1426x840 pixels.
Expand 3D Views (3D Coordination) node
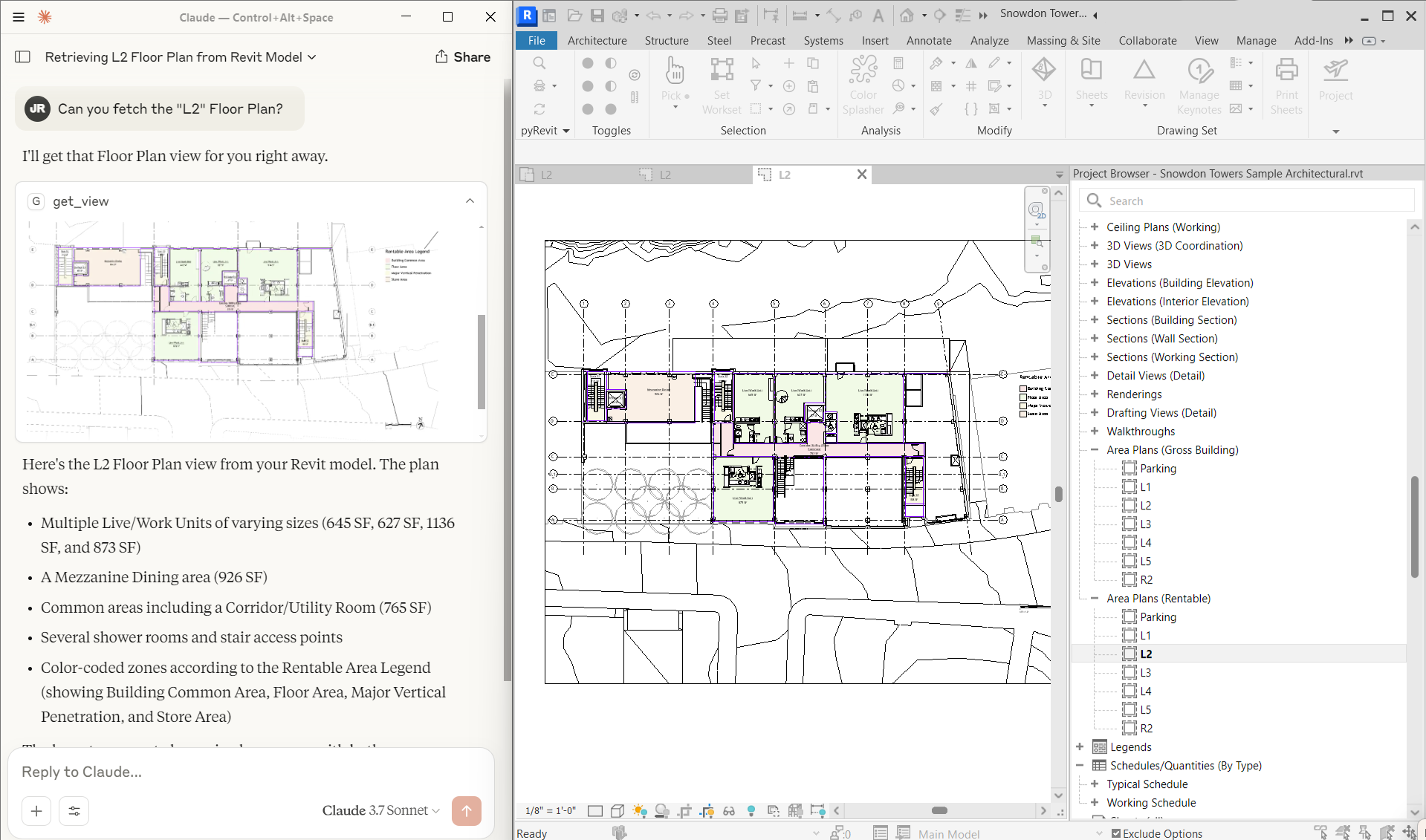1095,246
